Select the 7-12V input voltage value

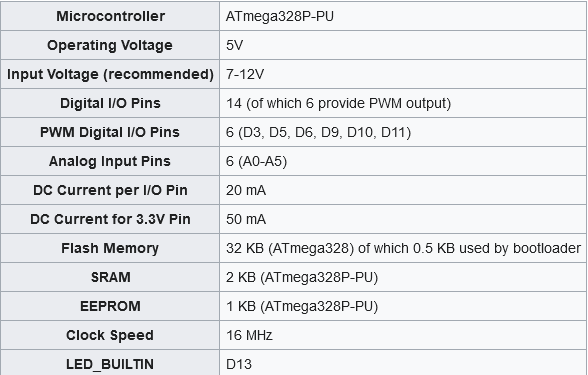point(245,74)
